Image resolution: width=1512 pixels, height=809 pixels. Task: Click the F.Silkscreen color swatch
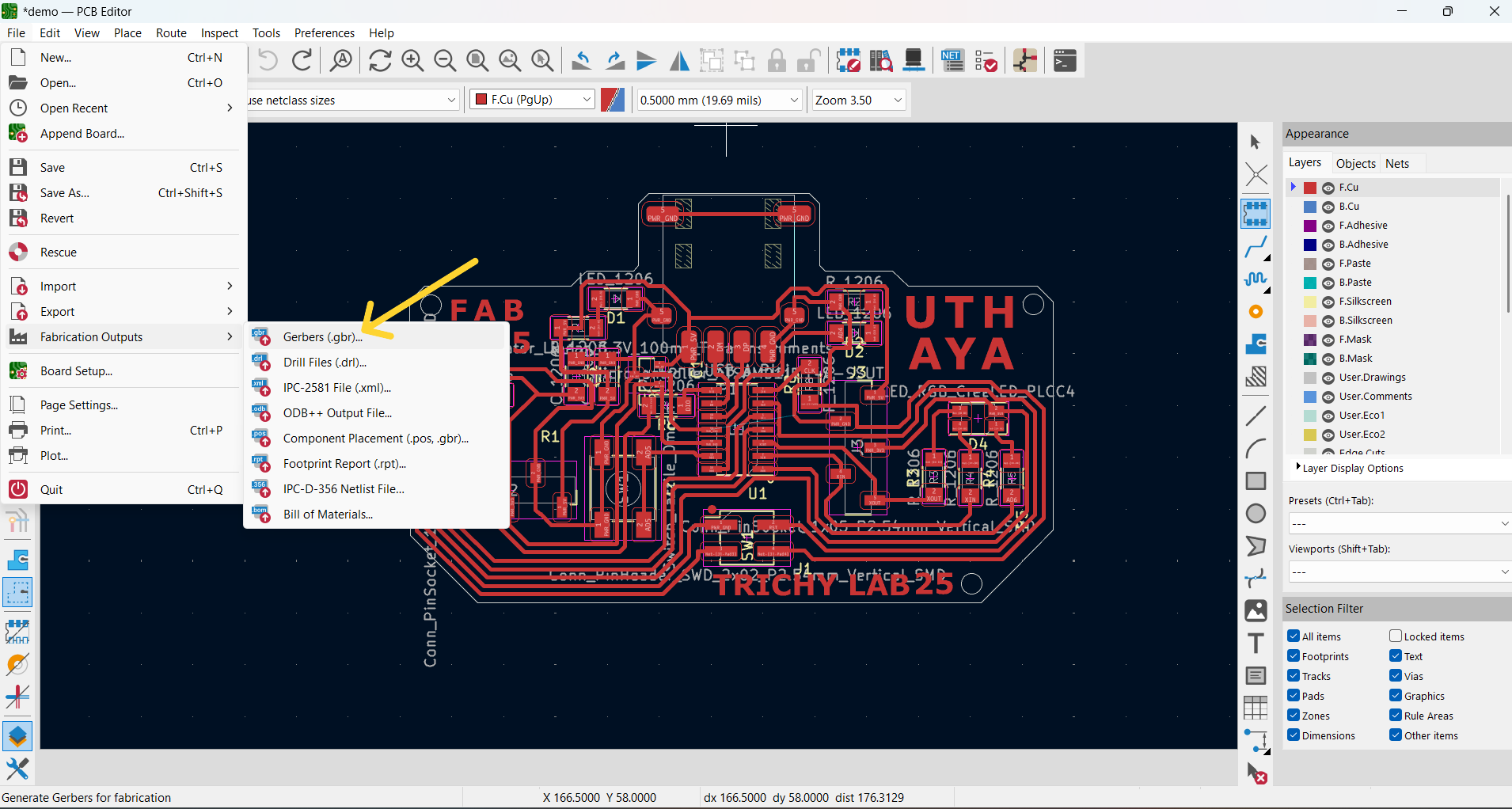[x=1310, y=302]
